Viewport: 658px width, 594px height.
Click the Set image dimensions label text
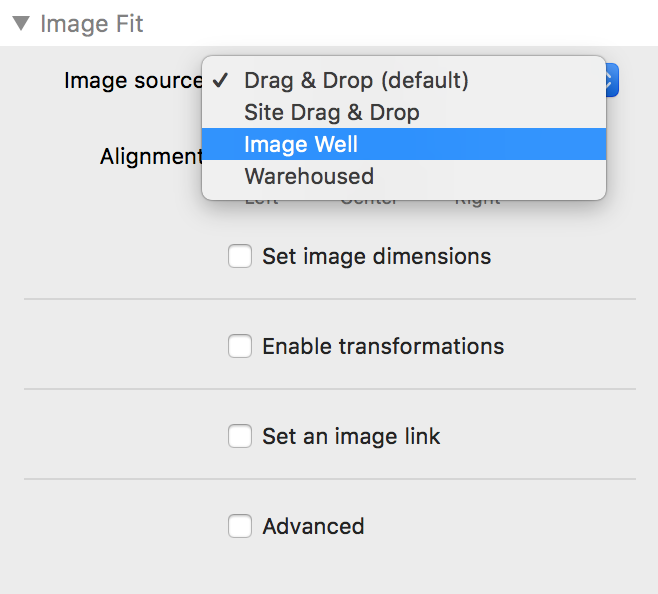[x=376, y=257]
